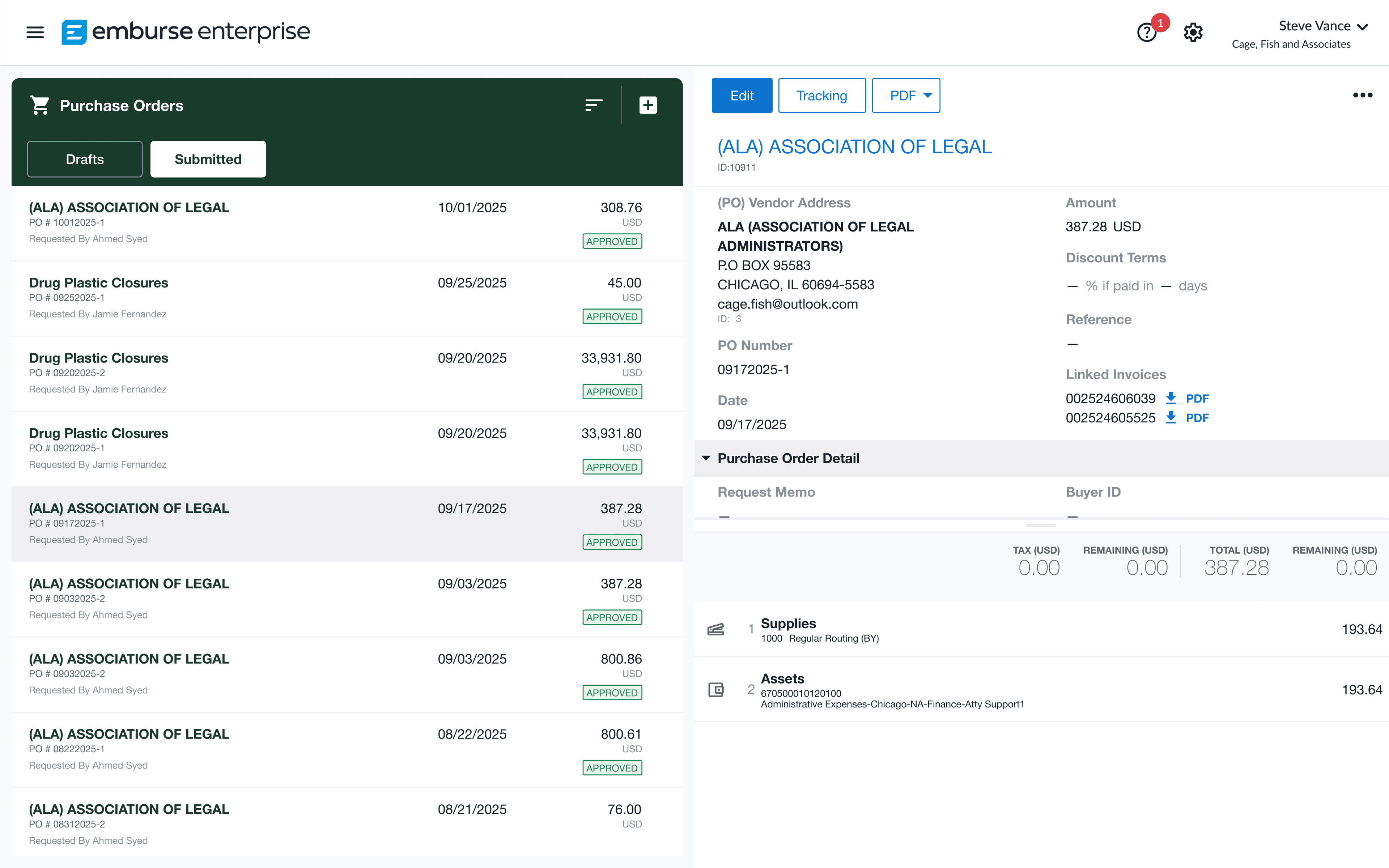This screenshot has height=868, width=1389.
Task: Click the panel resize drag handle
Action: click(x=1041, y=525)
